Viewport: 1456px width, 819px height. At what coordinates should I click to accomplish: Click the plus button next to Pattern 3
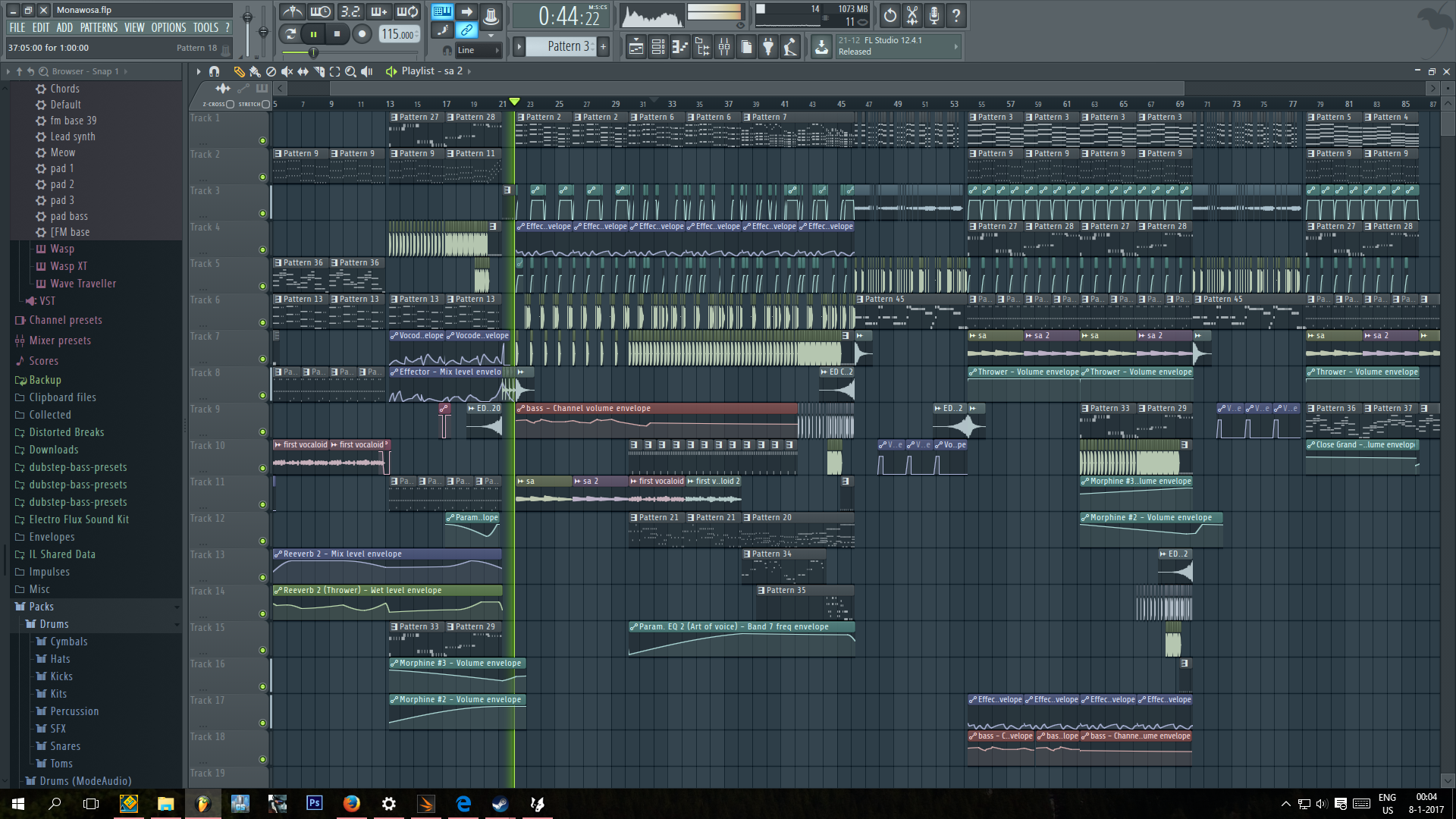604,46
